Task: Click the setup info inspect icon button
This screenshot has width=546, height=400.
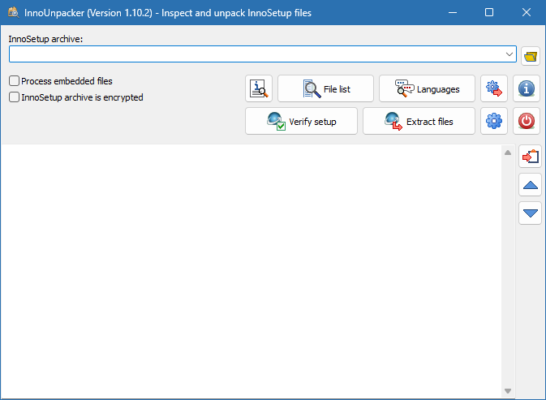Action: 259,88
